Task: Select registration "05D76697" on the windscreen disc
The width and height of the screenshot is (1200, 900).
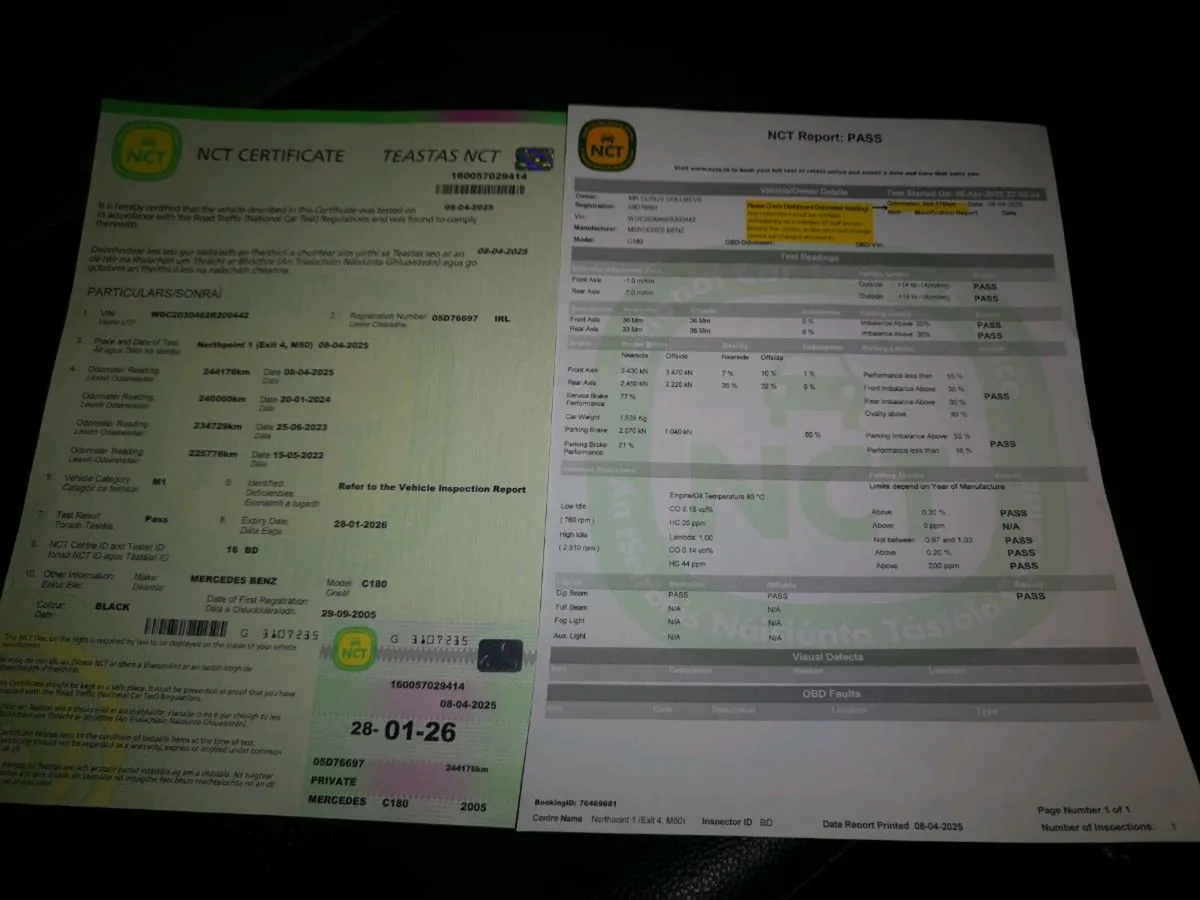Action: (x=339, y=762)
